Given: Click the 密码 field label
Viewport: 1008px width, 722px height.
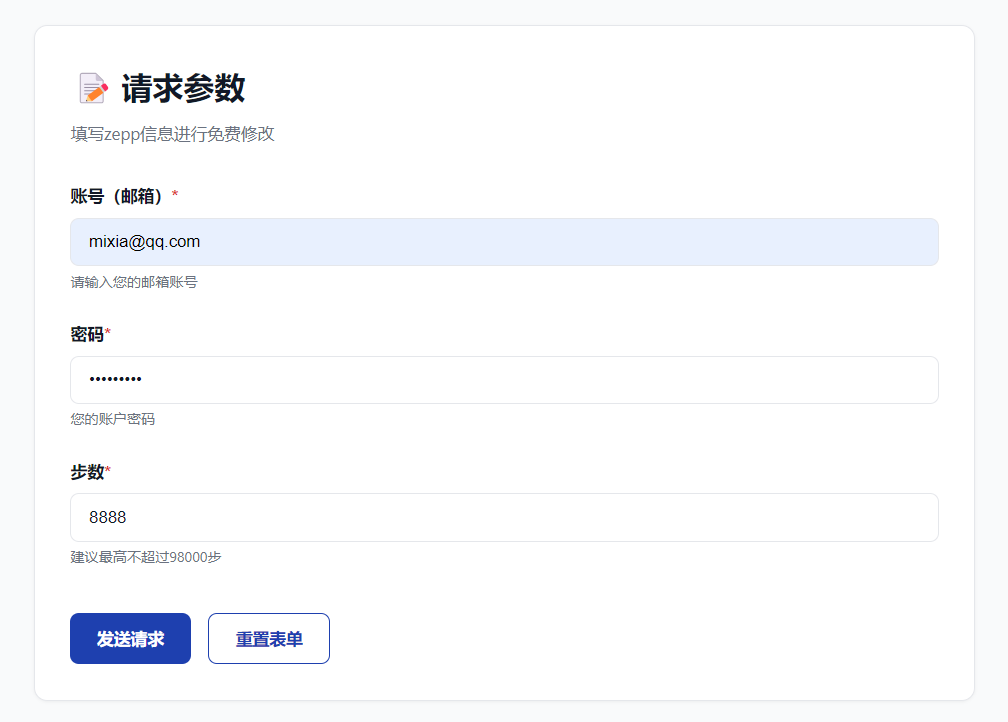Looking at the screenshot, I should [x=85, y=334].
